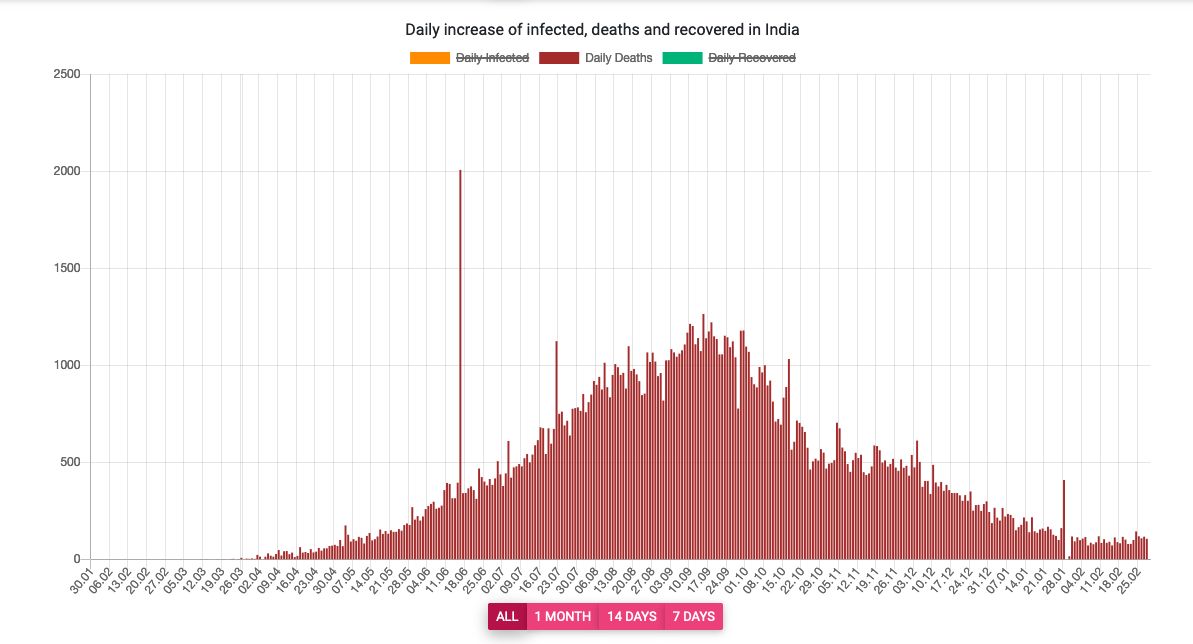Click the 27.08 date label on x-axis

pyautogui.click(x=641, y=580)
